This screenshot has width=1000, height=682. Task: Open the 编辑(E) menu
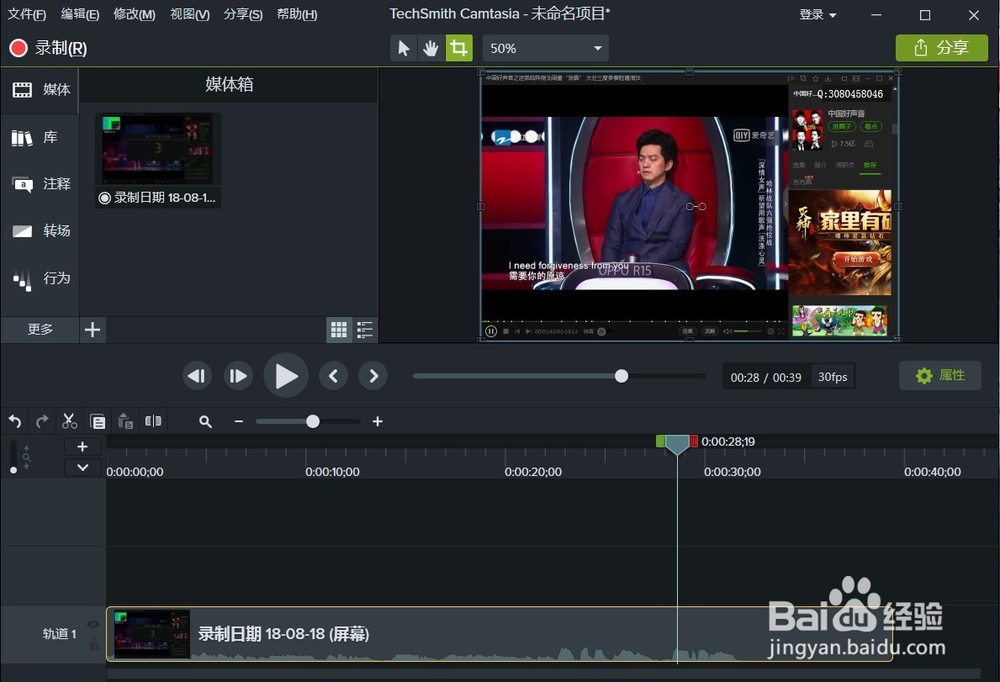pyautogui.click(x=80, y=14)
